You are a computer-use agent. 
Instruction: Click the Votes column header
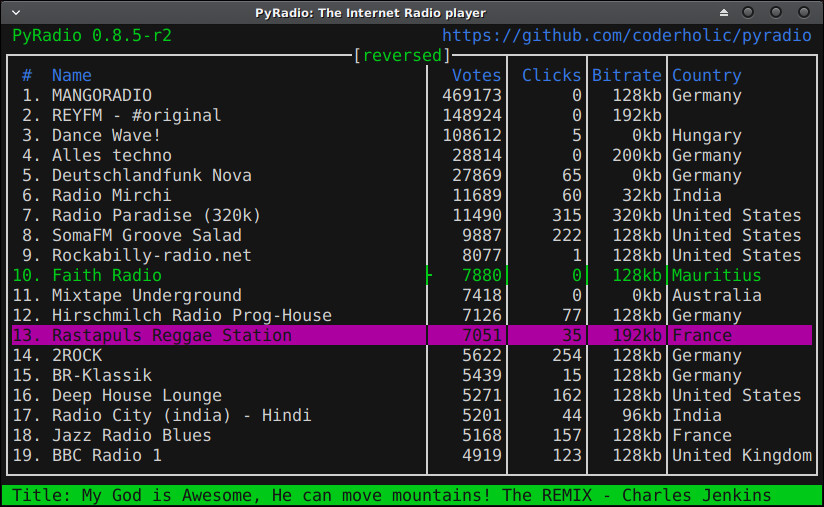pyautogui.click(x=476, y=75)
